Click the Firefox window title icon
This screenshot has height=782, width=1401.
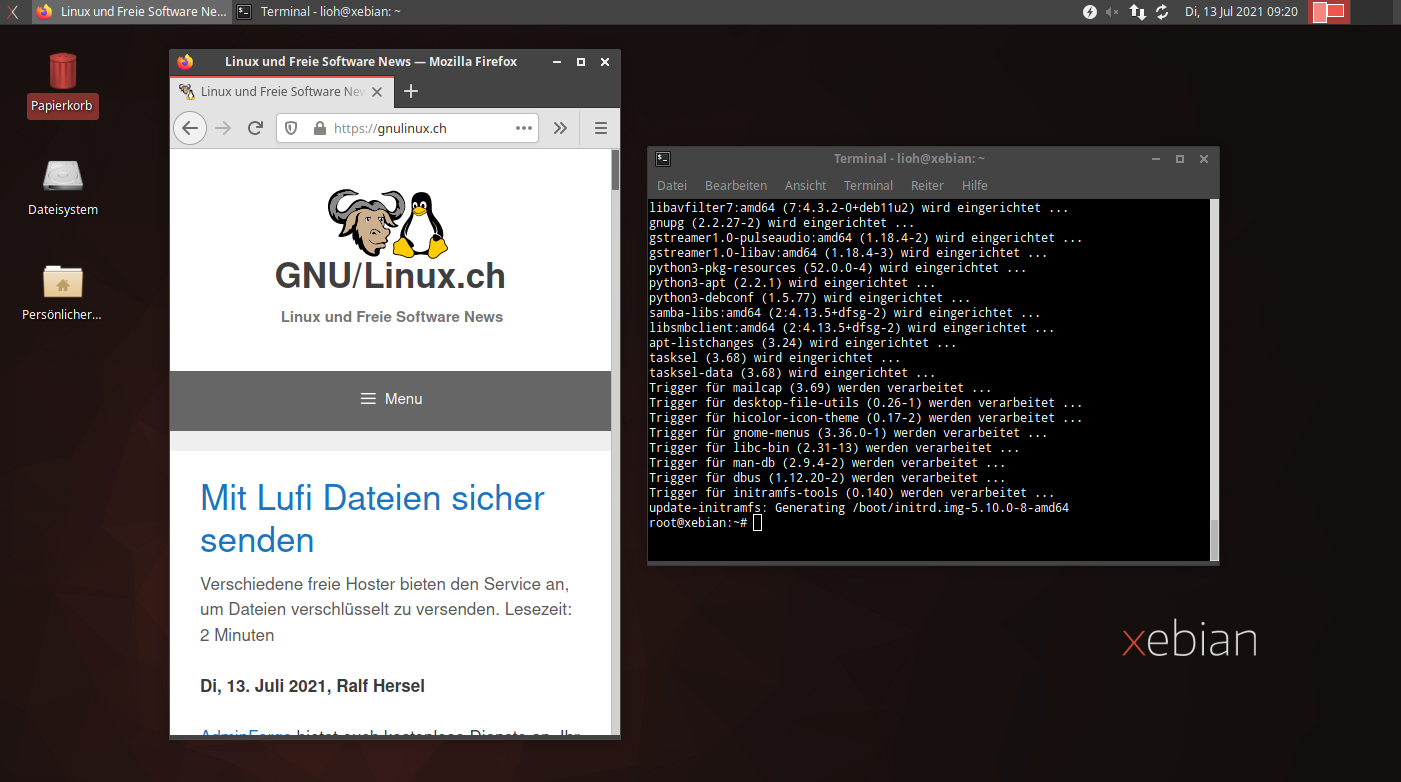coord(184,62)
